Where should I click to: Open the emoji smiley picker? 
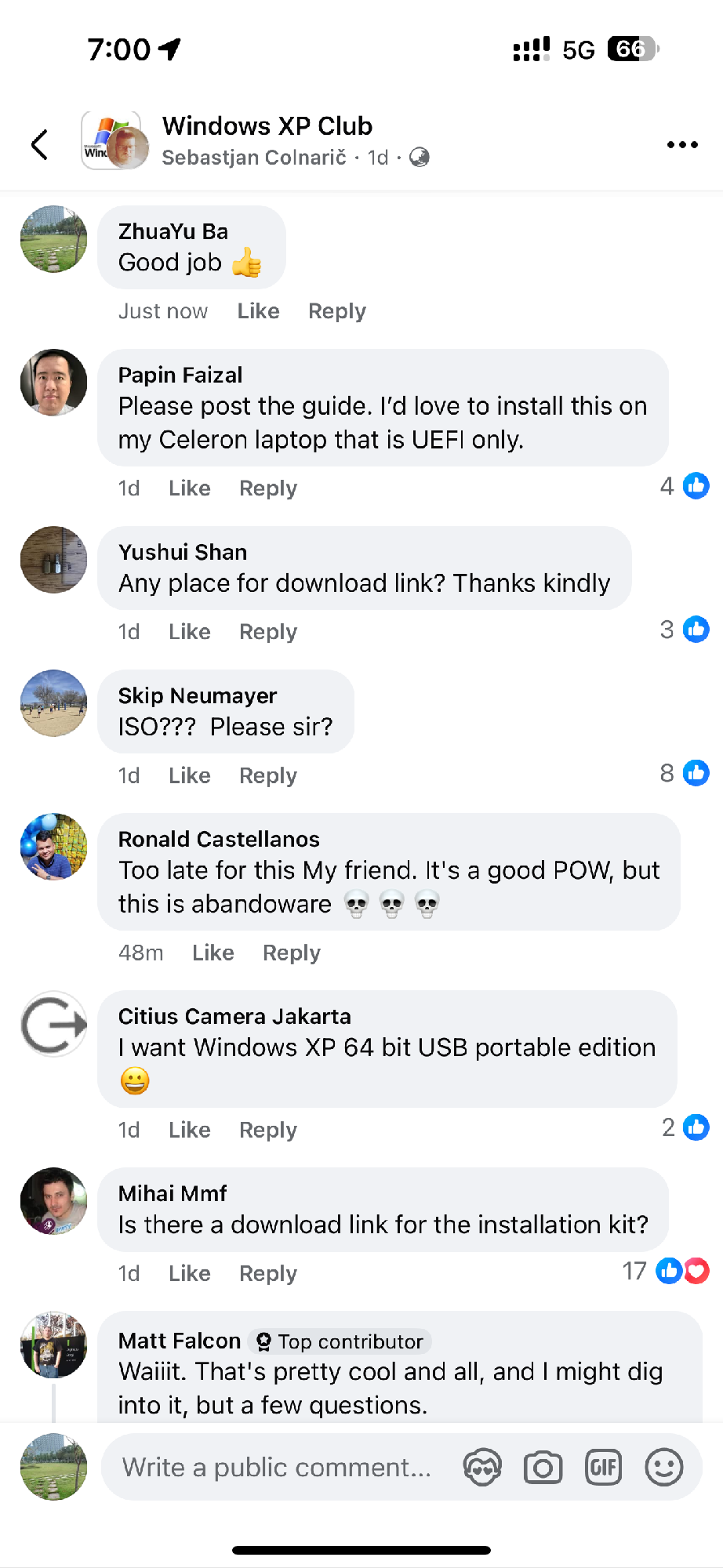pos(664,1468)
